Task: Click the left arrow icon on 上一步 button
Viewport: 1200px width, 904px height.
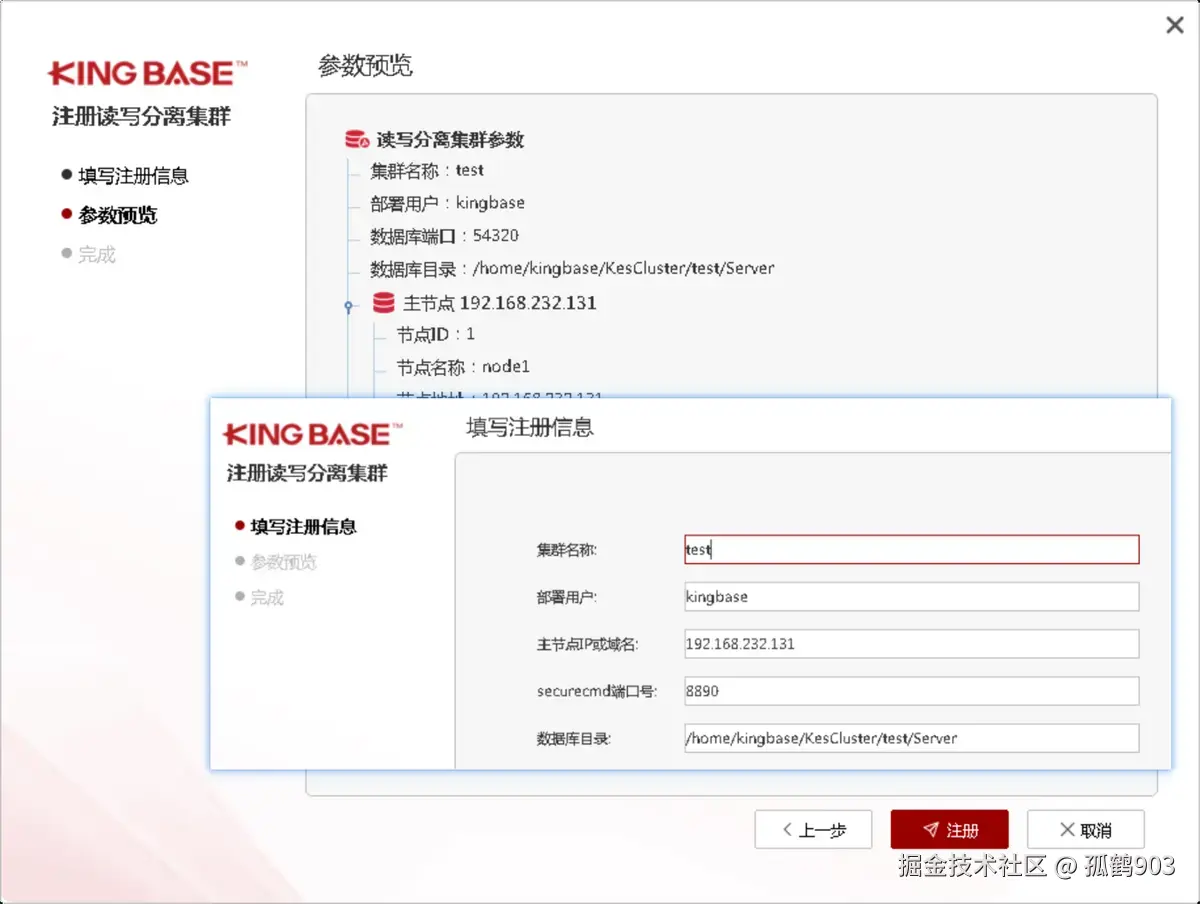Action: point(786,830)
